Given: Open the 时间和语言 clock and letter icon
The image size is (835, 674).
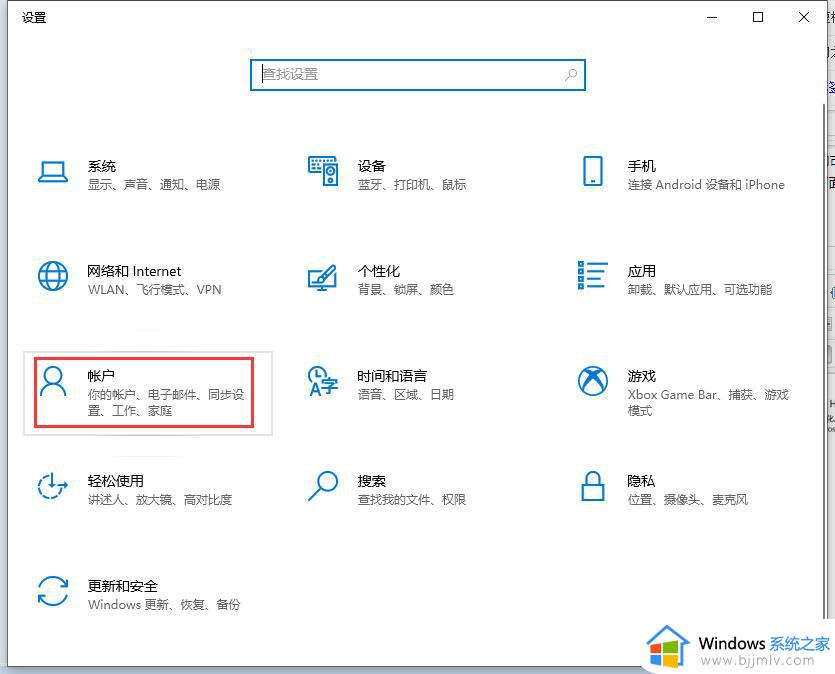Looking at the screenshot, I should click(x=323, y=381).
